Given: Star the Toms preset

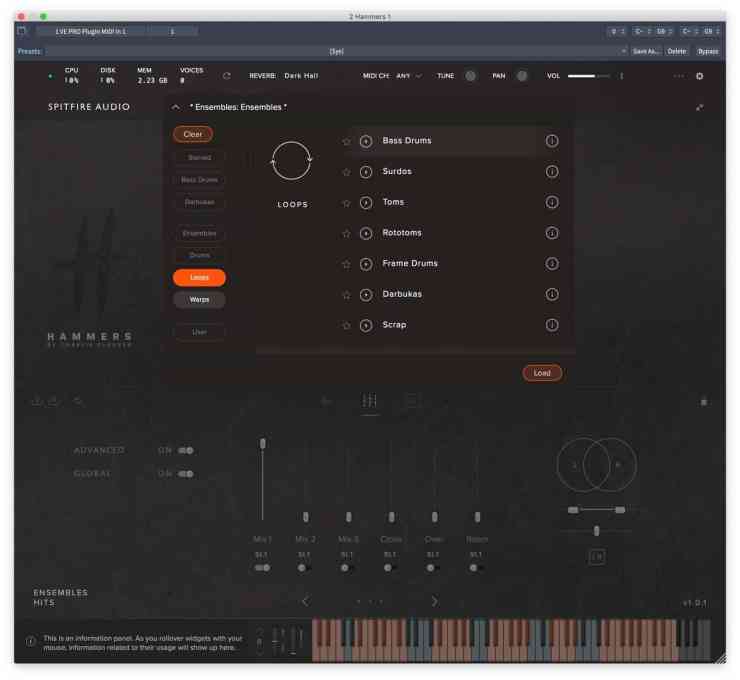Looking at the screenshot, I should [x=346, y=203].
